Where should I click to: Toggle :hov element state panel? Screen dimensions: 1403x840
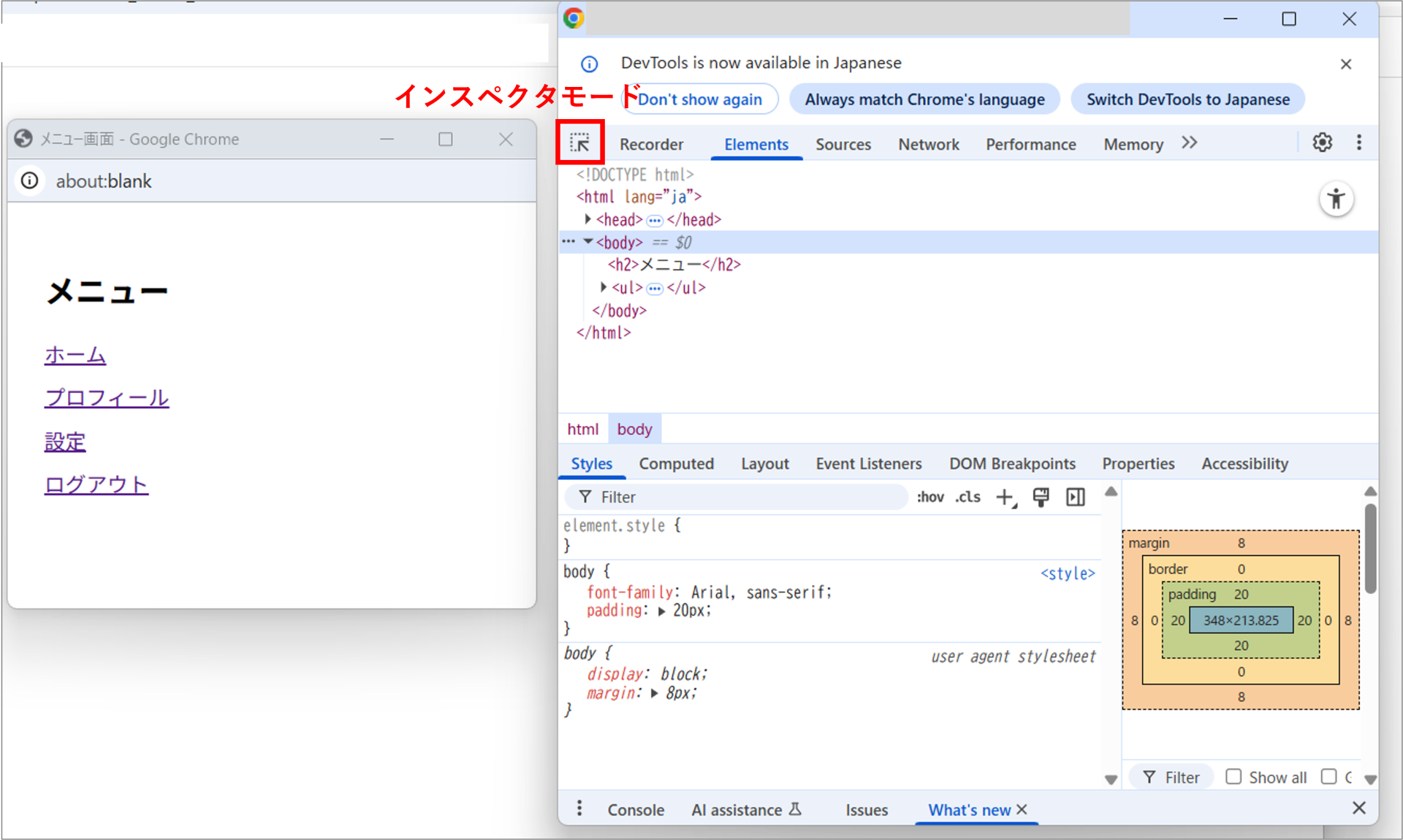pyautogui.click(x=930, y=497)
